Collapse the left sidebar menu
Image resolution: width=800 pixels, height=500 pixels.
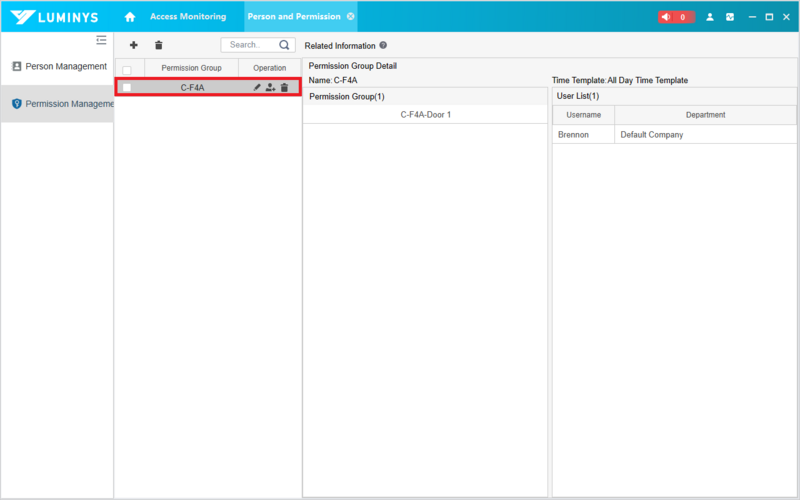coord(102,40)
